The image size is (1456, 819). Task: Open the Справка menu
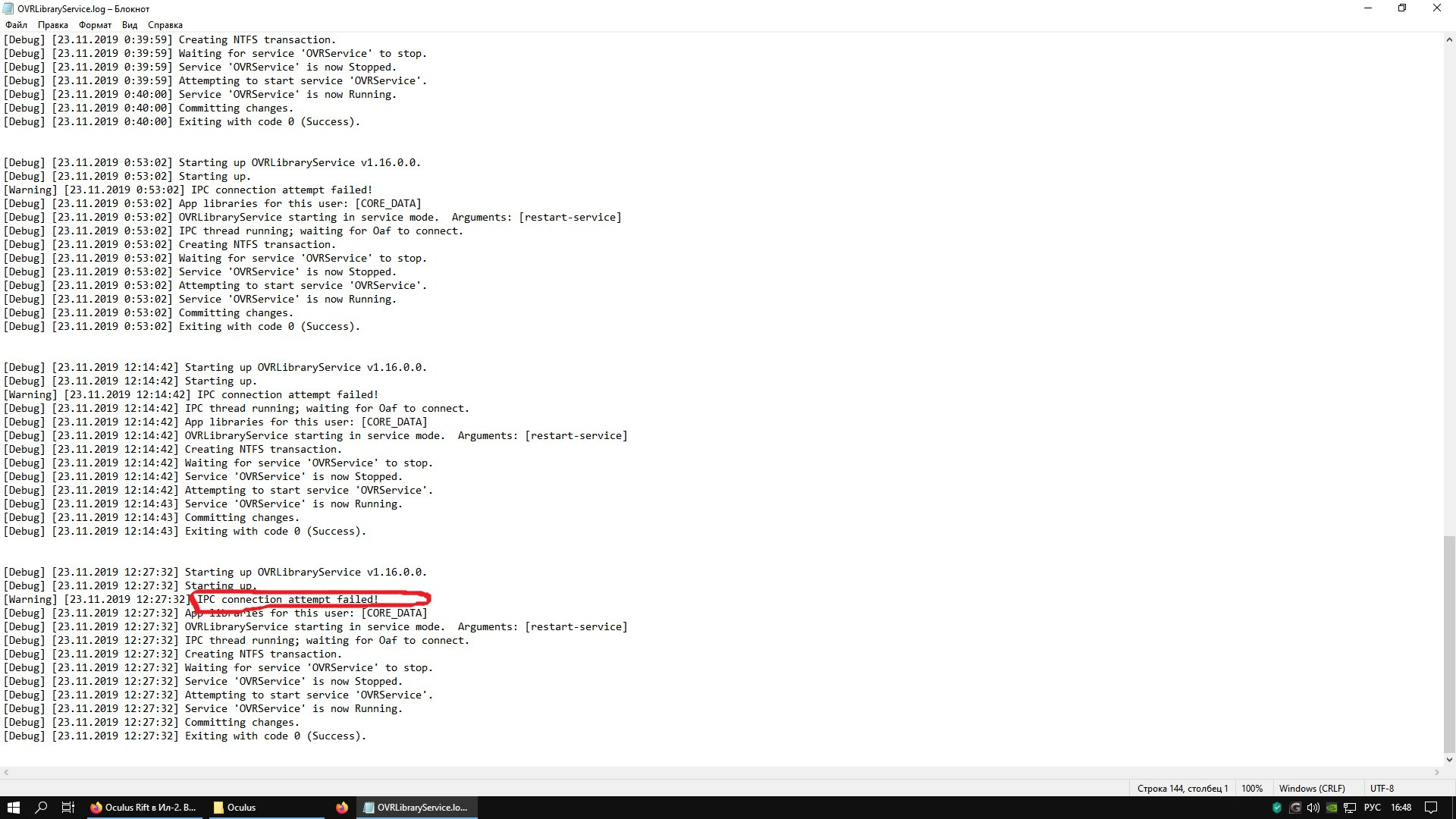(165, 25)
